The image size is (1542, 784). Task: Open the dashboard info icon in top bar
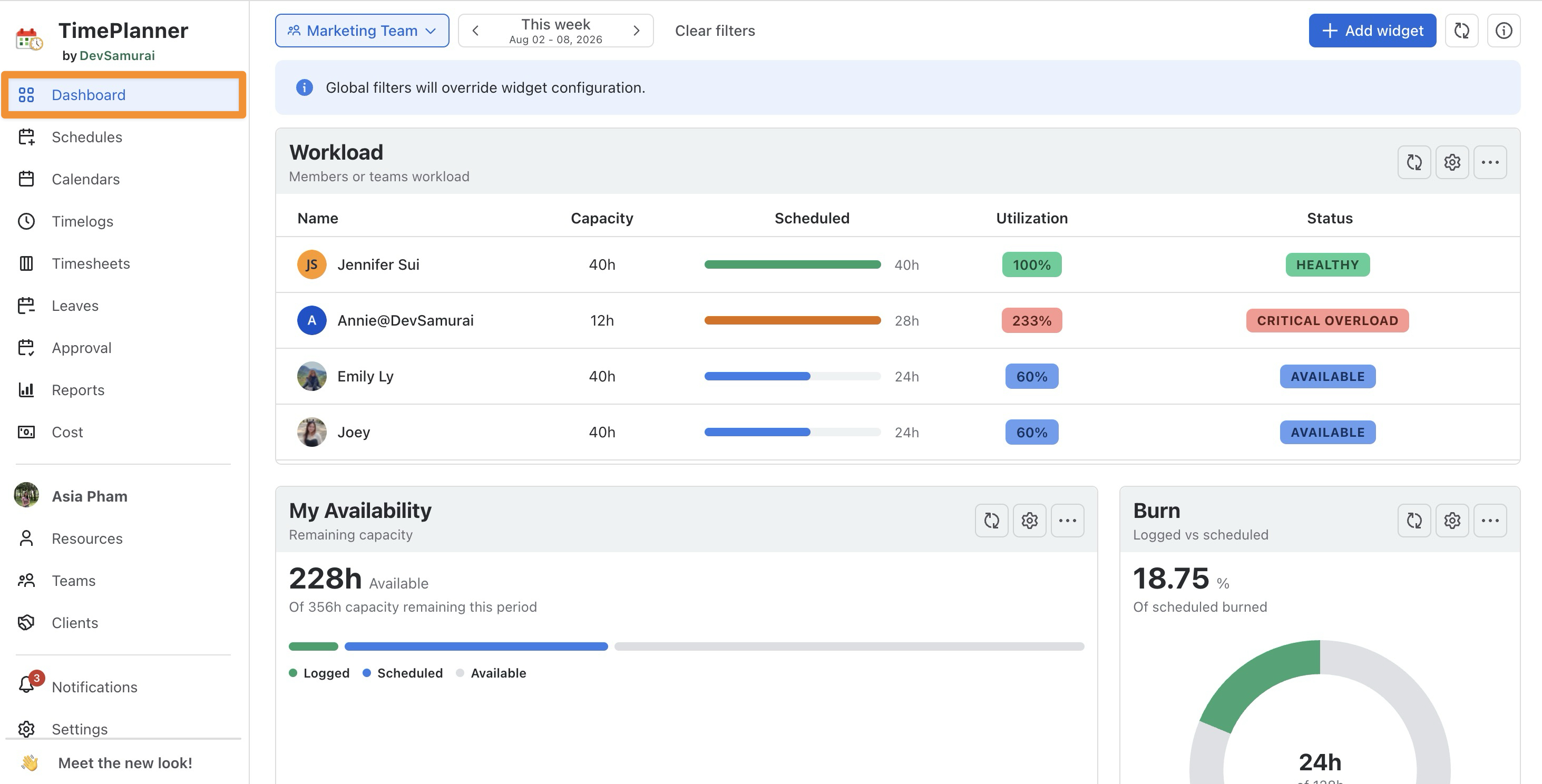point(1504,31)
